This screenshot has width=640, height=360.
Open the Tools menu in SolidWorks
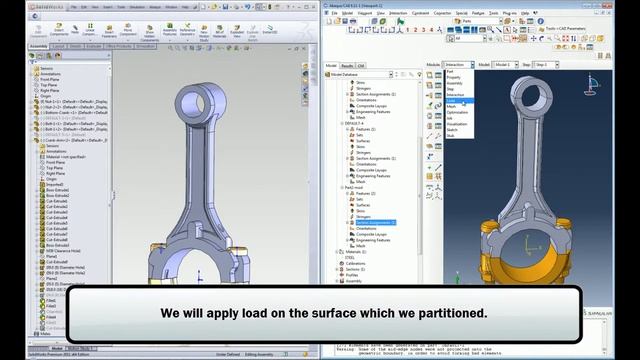click(121, 7)
